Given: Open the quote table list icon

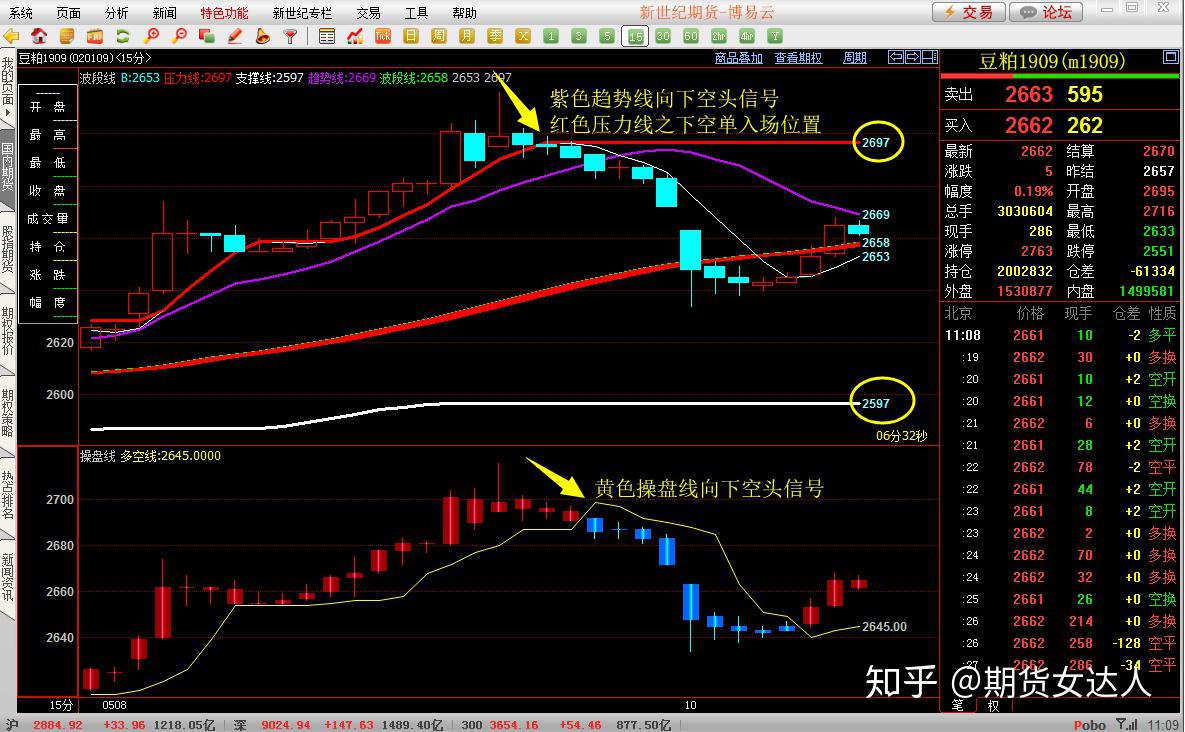Looking at the screenshot, I should tap(326, 36).
